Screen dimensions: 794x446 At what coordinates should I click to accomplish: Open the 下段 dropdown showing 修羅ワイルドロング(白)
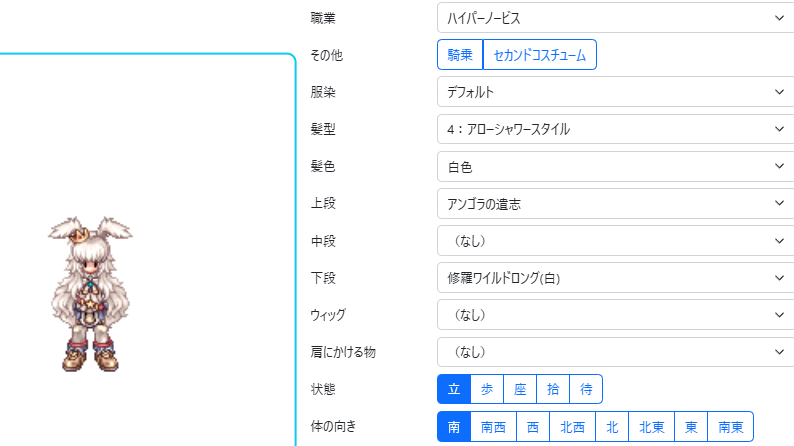(614, 278)
